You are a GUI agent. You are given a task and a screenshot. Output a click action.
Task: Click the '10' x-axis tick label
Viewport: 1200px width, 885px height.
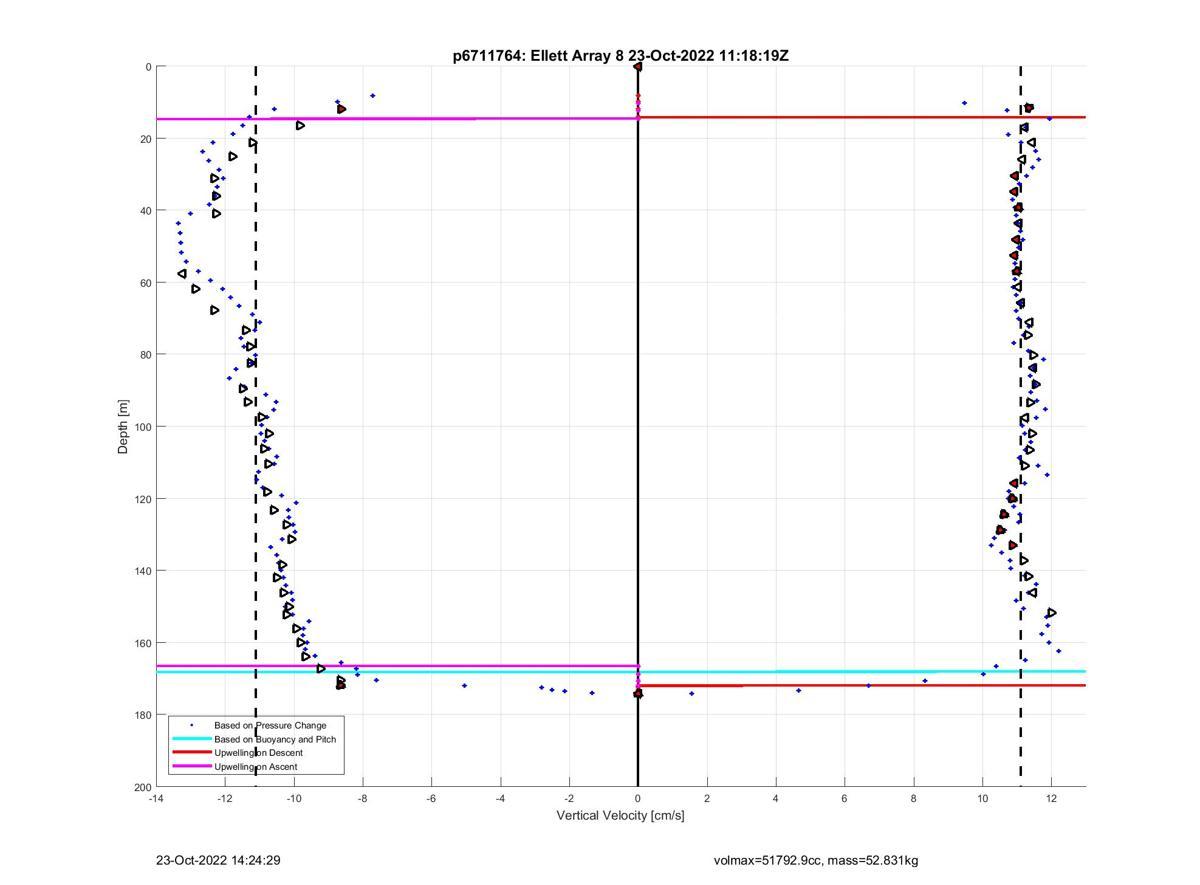(x=983, y=798)
